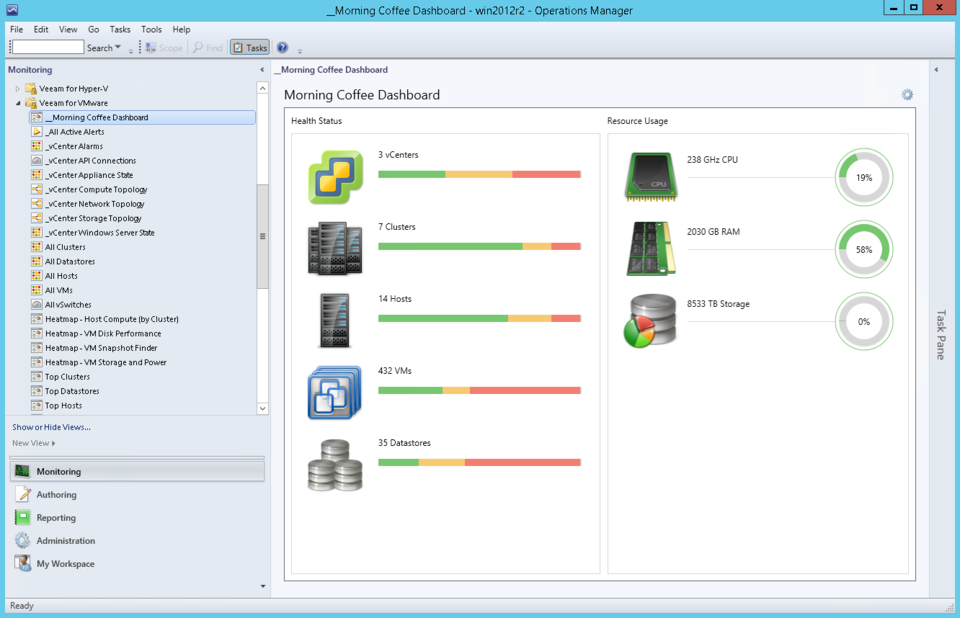
Task: Click the Administration gear icon
Action: point(23,540)
